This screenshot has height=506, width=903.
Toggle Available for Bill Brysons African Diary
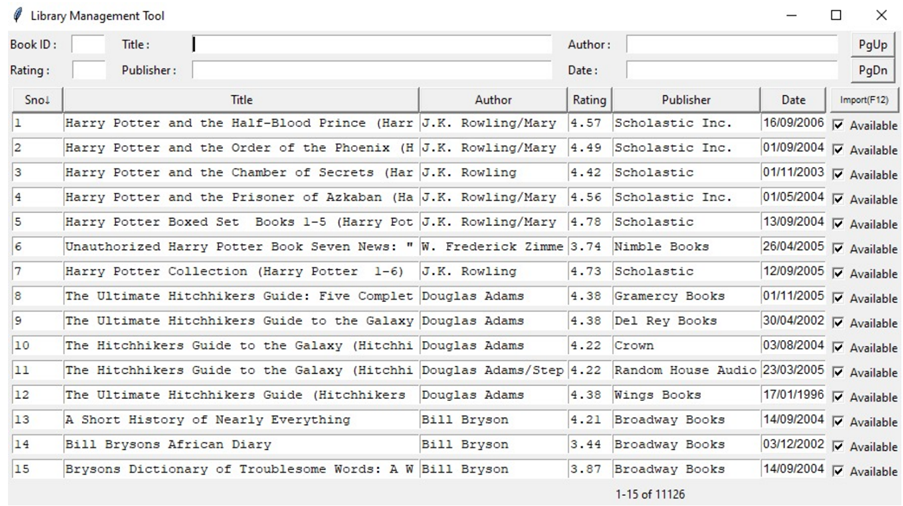pyautogui.click(x=838, y=447)
